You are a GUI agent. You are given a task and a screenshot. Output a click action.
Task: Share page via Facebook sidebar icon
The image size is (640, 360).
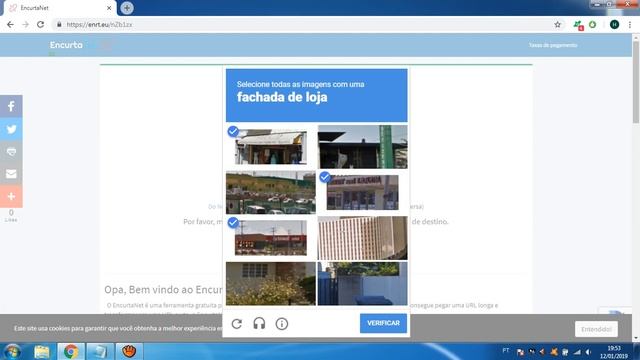pyautogui.click(x=11, y=106)
